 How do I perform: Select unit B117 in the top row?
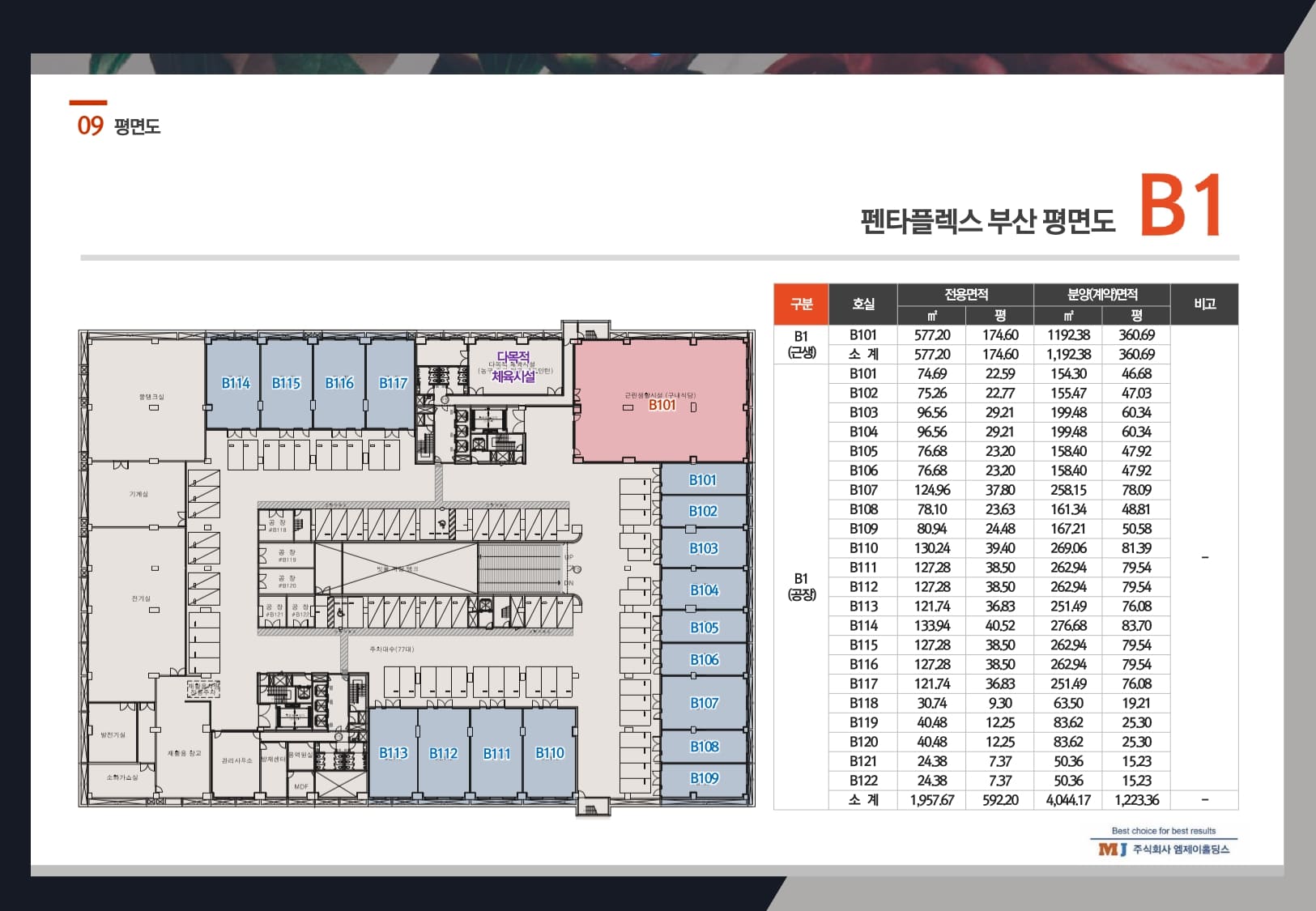393,383
